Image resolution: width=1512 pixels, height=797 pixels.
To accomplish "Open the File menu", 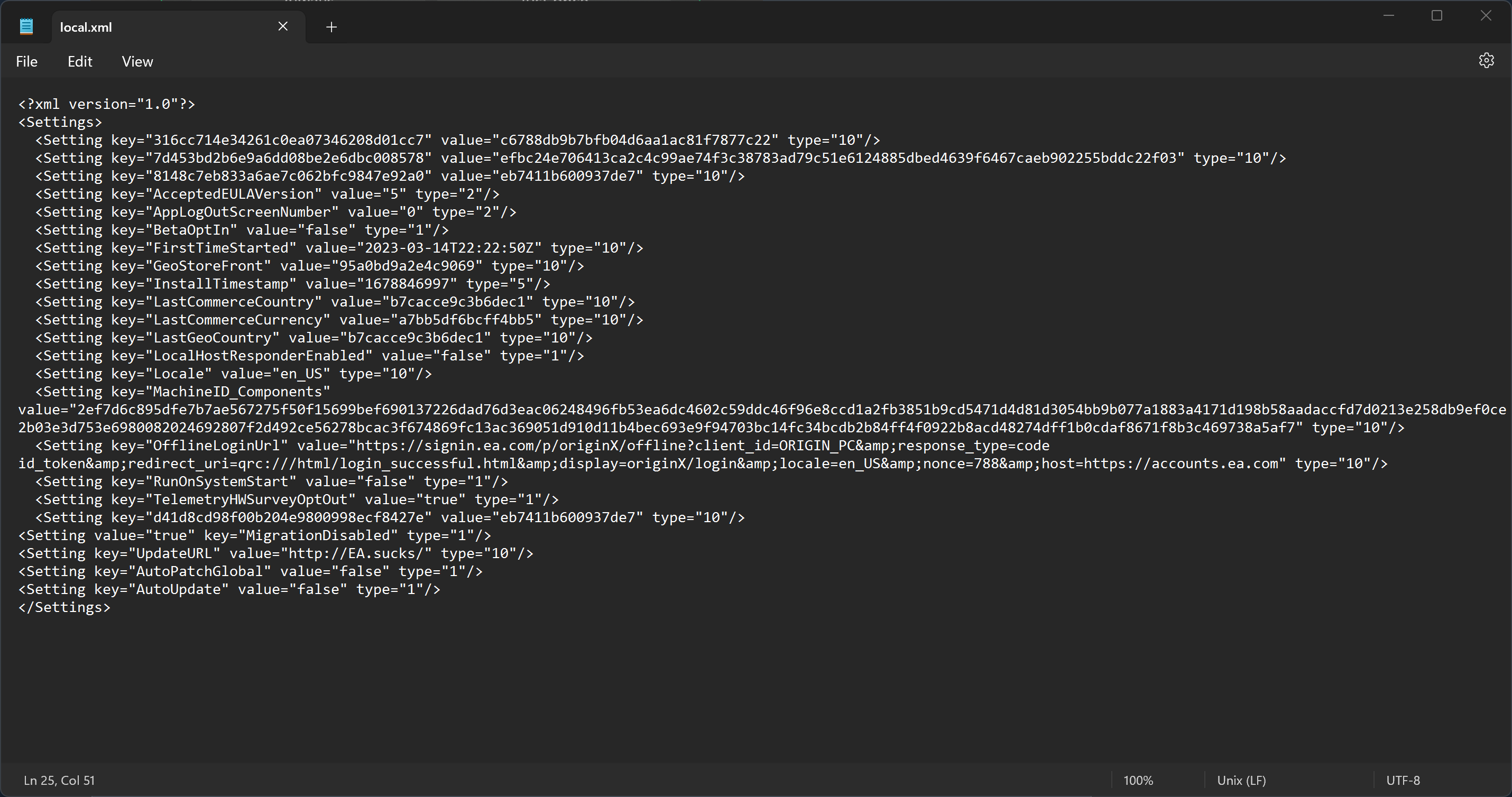I will (x=26, y=62).
